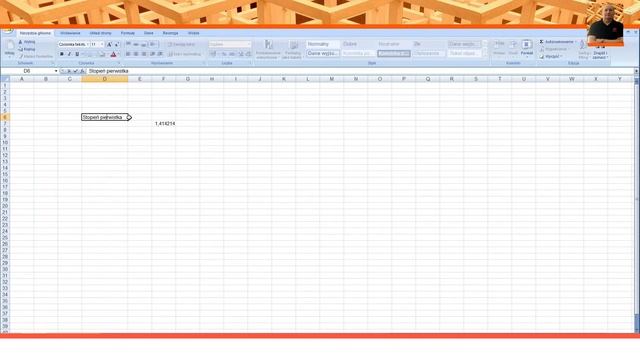Open the font size dropdown
Image resolution: width=640 pixels, height=360 pixels.
click(102, 44)
